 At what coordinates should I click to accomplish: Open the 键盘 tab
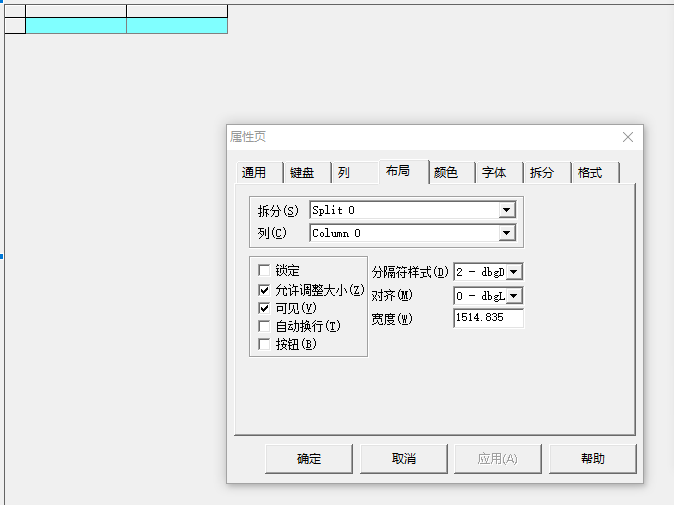(307, 173)
